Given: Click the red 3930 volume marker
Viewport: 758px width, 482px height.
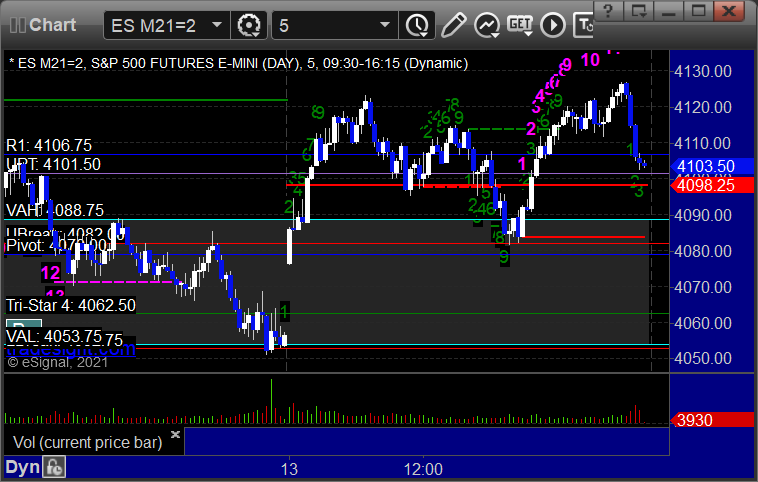Looking at the screenshot, I should click(x=712, y=420).
